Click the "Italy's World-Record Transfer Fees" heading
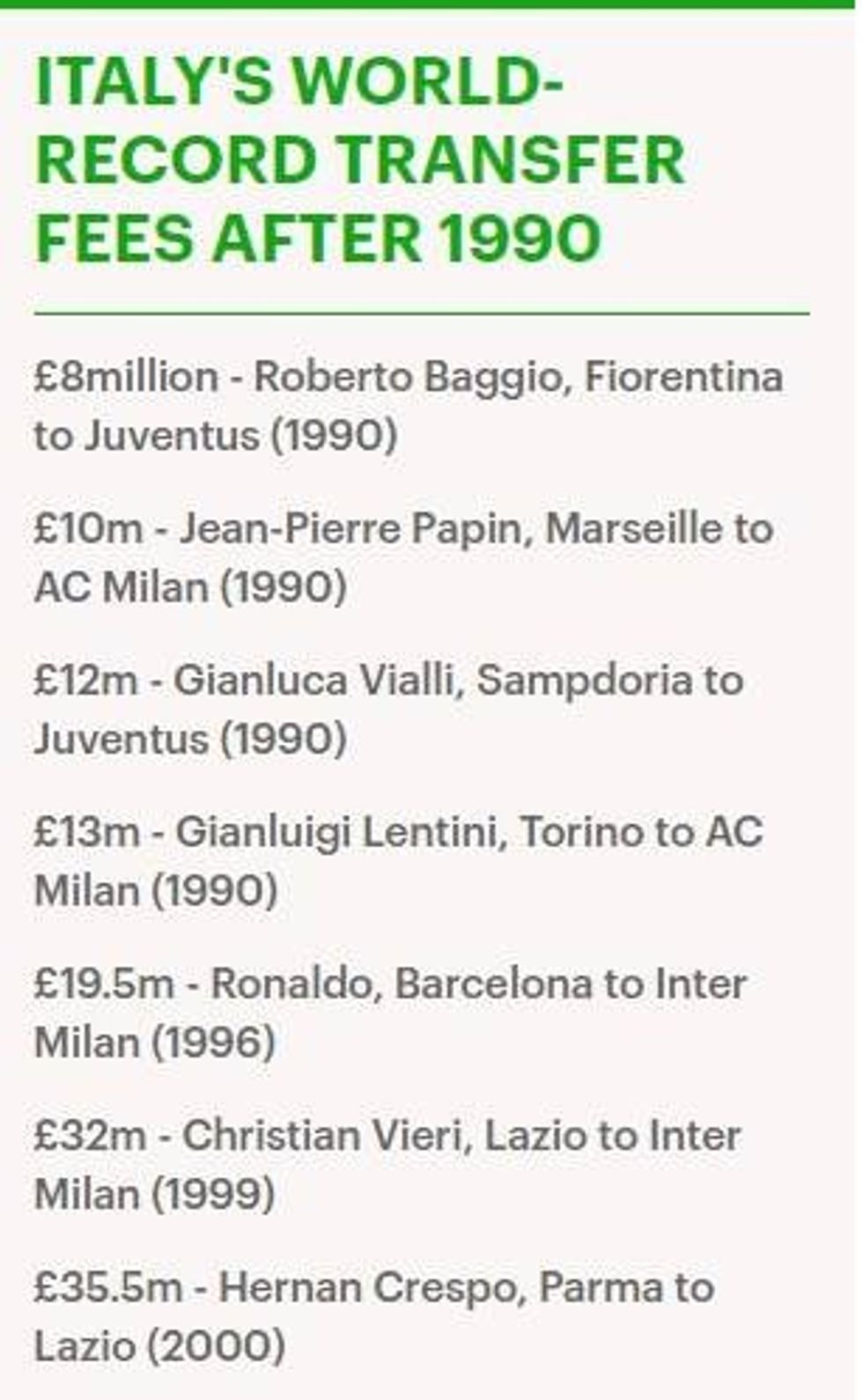Screen dimensions: 863x1400 click(359, 160)
